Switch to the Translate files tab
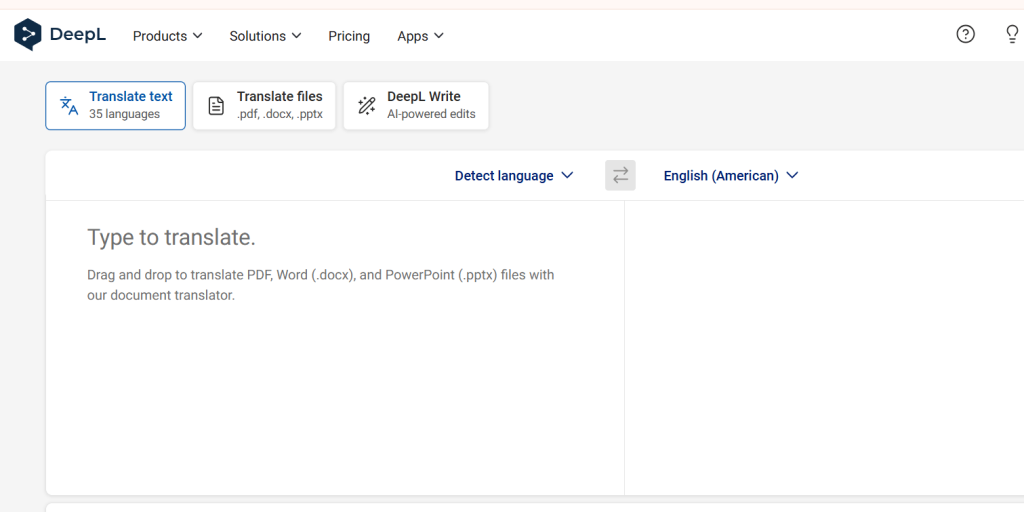1024x512 pixels. pos(264,106)
